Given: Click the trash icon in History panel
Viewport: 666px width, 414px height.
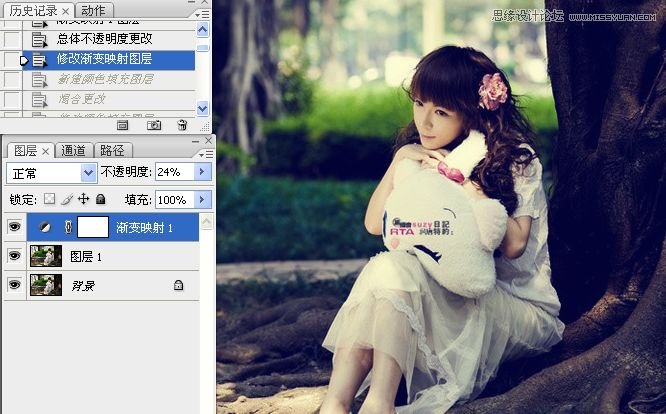Looking at the screenshot, I should (x=182, y=125).
